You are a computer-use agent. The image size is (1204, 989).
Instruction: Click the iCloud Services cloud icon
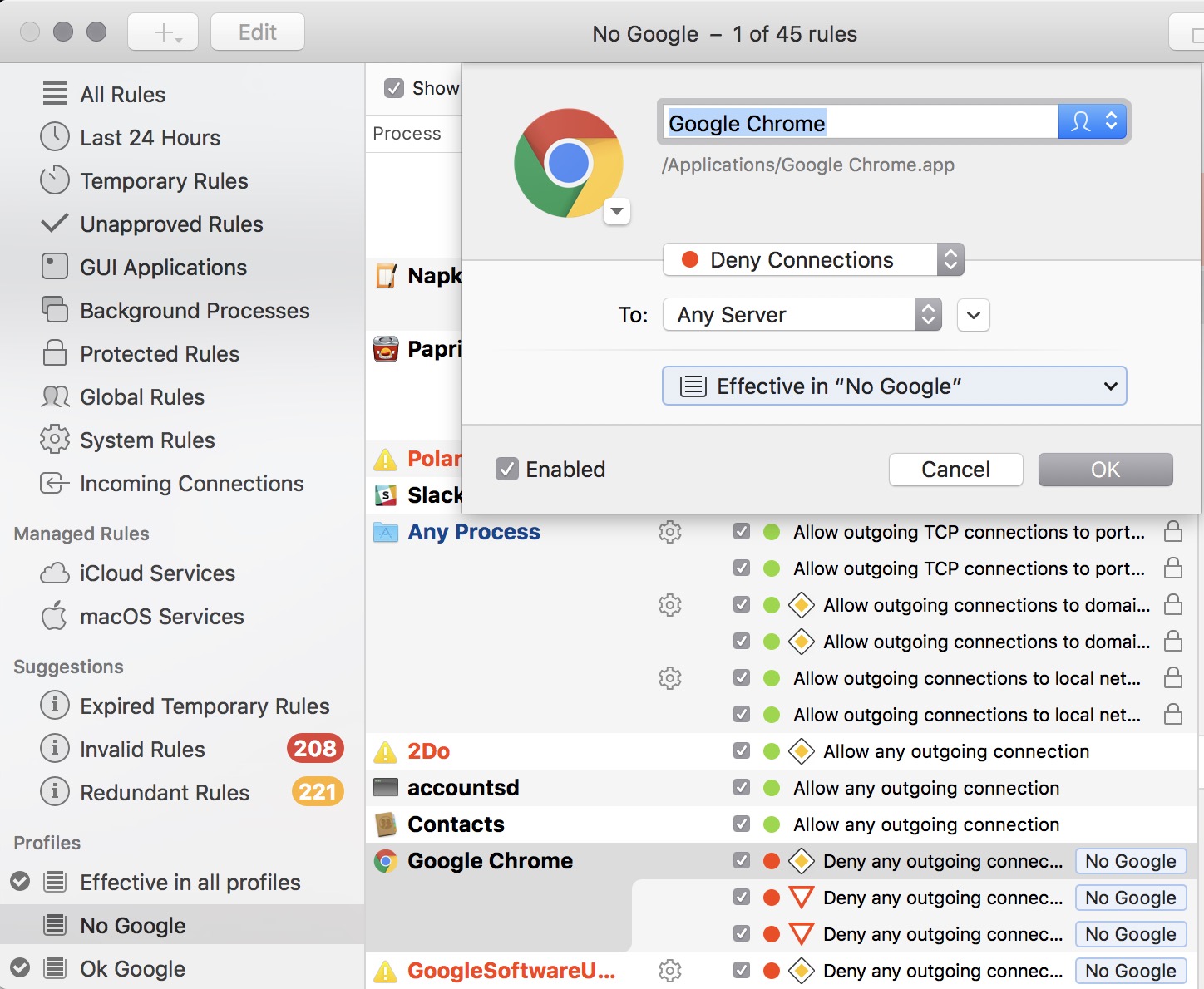[55, 573]
